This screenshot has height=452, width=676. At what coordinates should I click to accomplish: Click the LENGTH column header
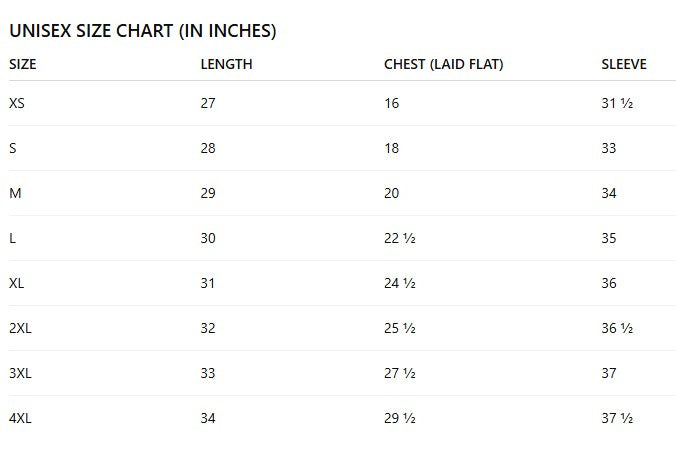click(x=226, y=64)
